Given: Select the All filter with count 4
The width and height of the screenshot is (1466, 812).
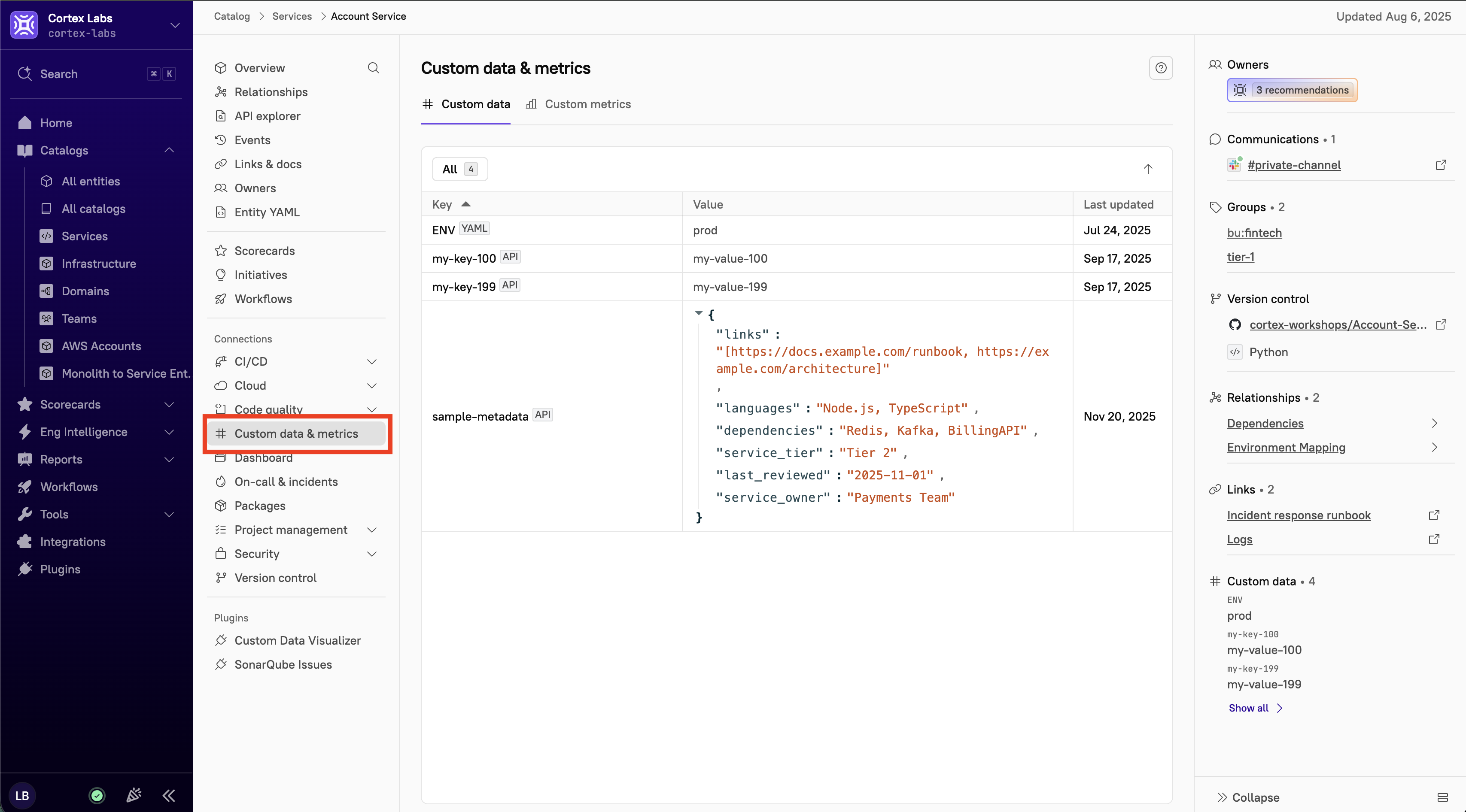Looking at the screenshot, I should click(x=460, y=169).
